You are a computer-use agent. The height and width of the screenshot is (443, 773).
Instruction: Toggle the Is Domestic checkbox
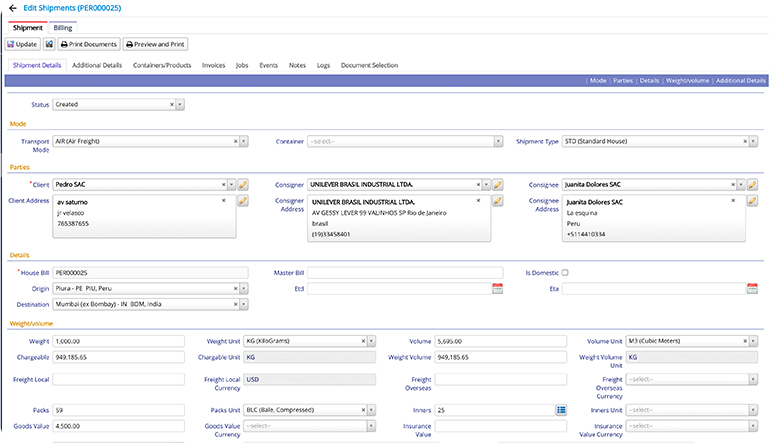565,272
